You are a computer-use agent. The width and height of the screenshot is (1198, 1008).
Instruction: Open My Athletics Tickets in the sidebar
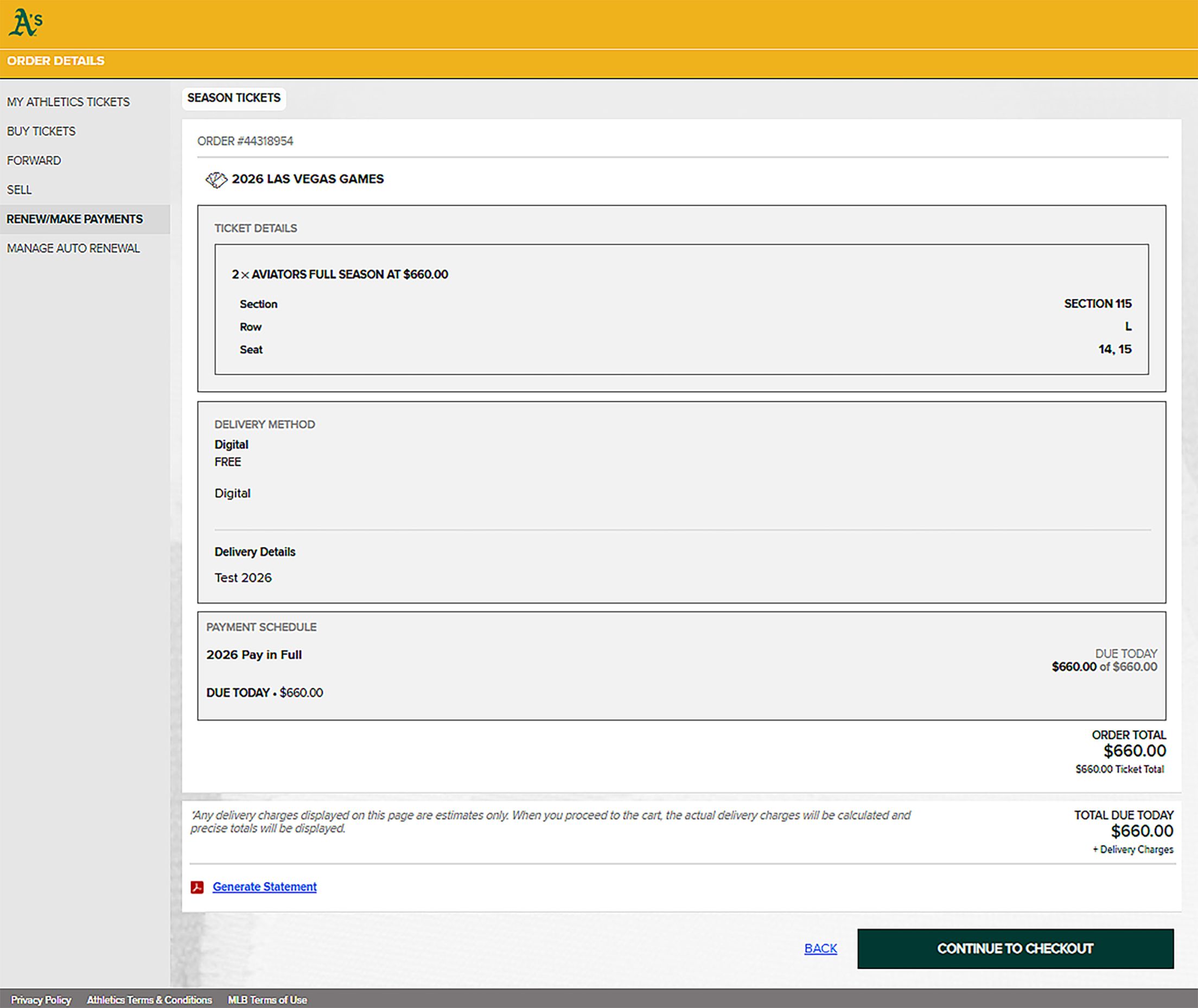point(68,101)
